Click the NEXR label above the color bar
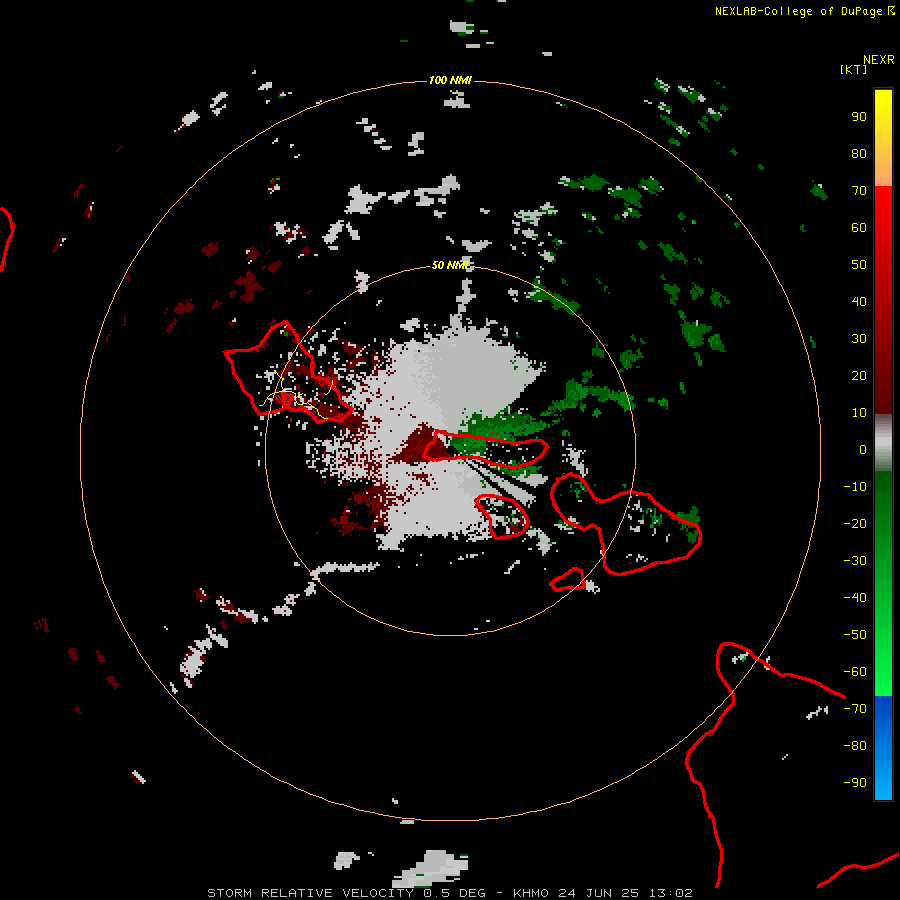 (x=879, y=60)
